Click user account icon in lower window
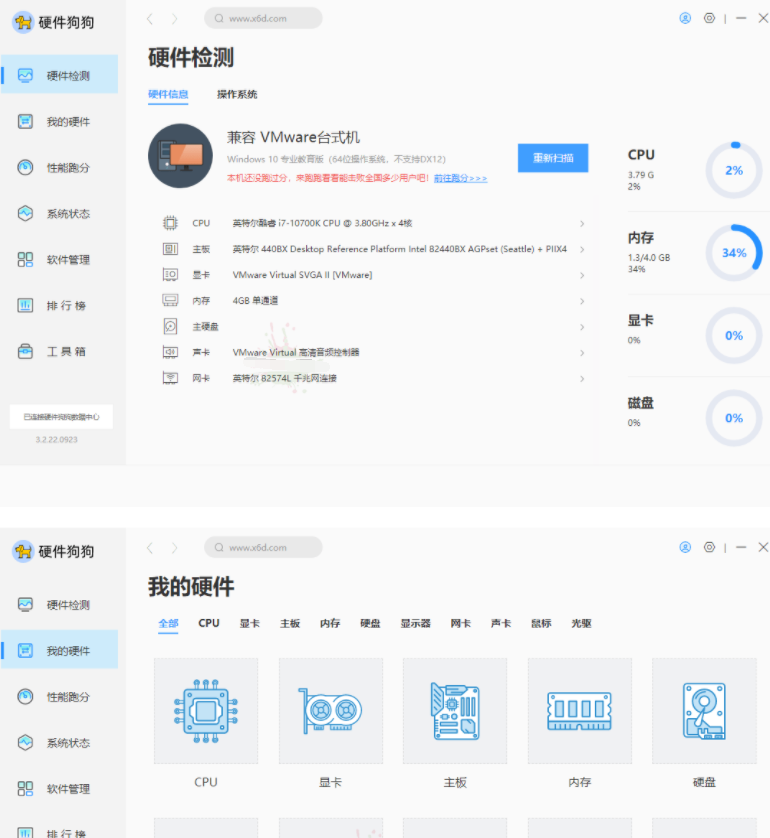 pyautogui.click(x=685, y=547)
